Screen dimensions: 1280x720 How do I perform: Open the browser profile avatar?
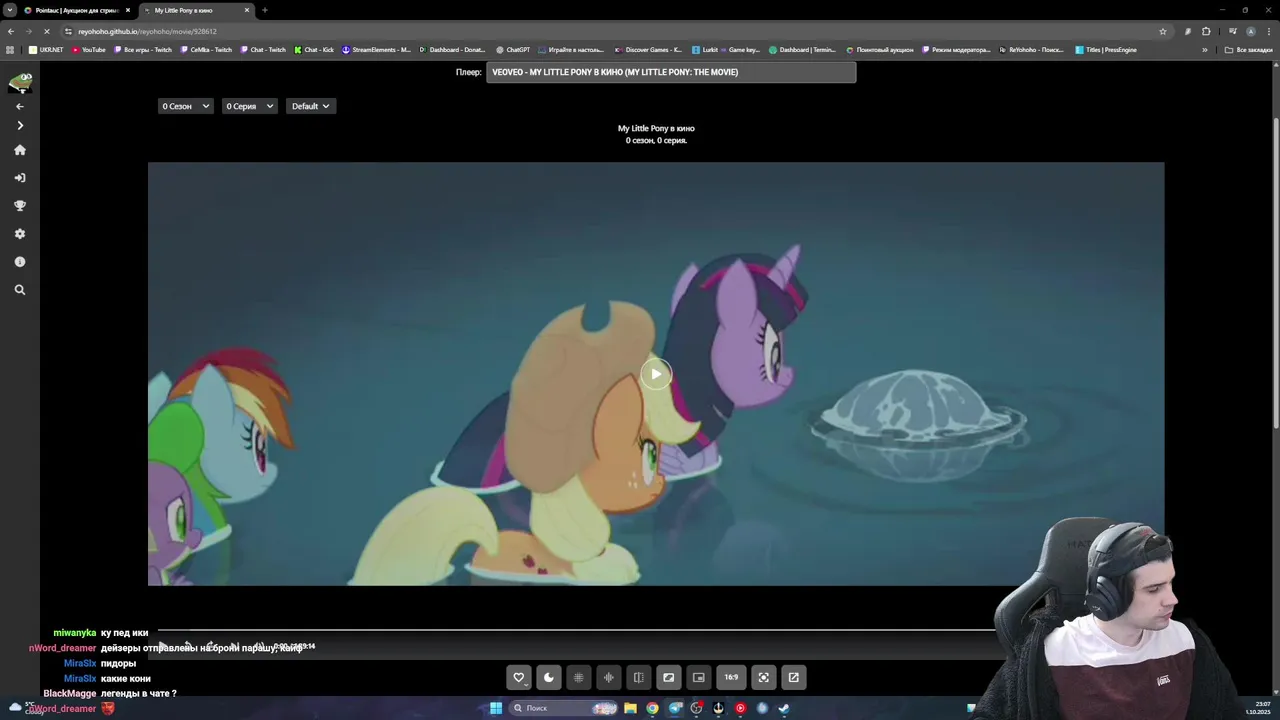coord(1250,31)
